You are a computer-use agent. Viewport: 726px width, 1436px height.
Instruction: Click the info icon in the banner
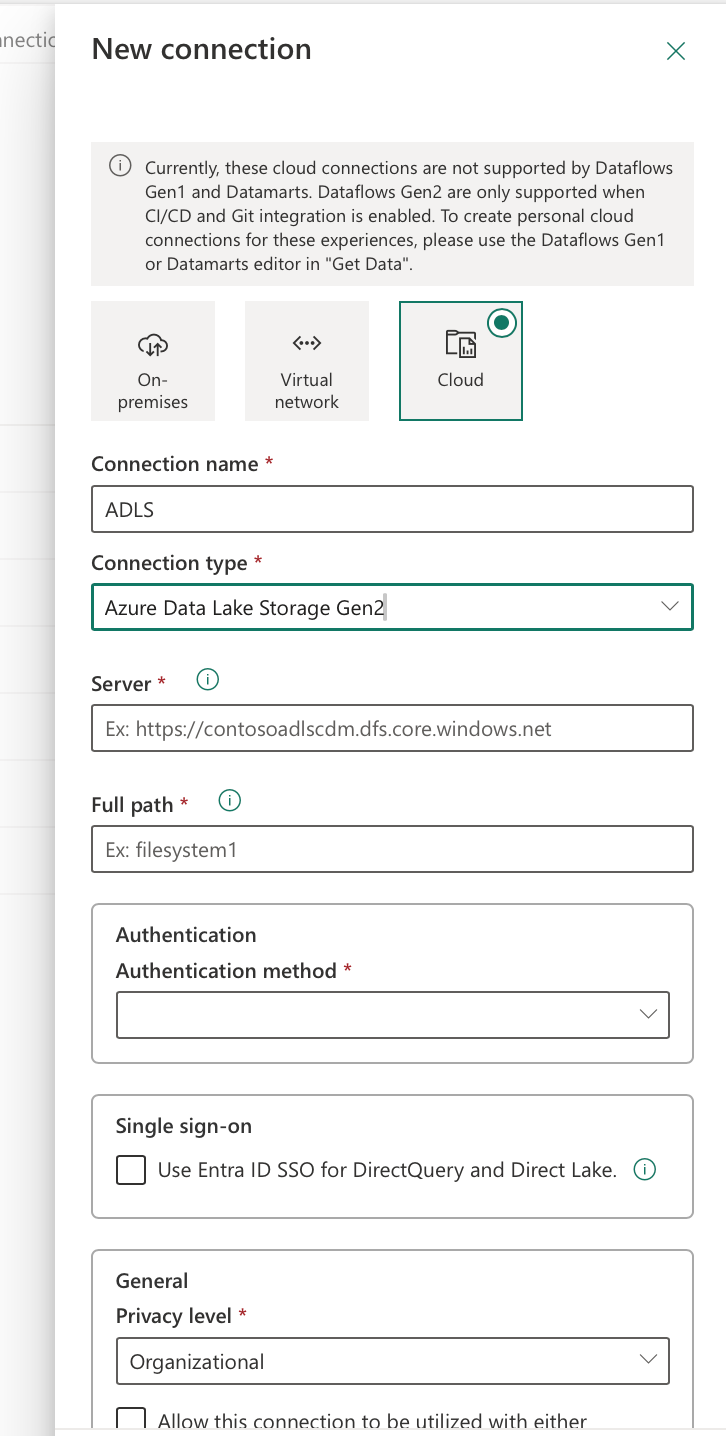(120, 166)
